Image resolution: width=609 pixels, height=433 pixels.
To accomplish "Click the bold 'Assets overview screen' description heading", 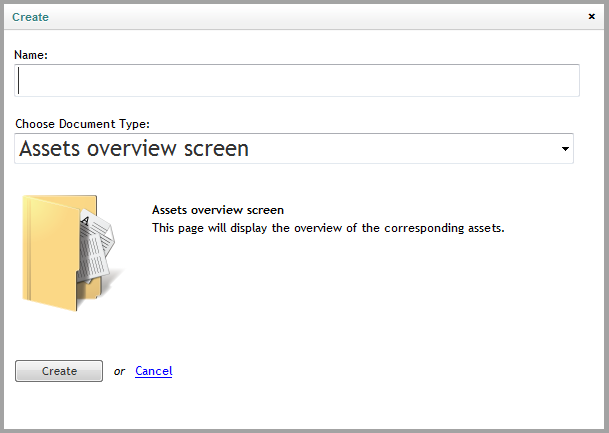I will point(218,210).
